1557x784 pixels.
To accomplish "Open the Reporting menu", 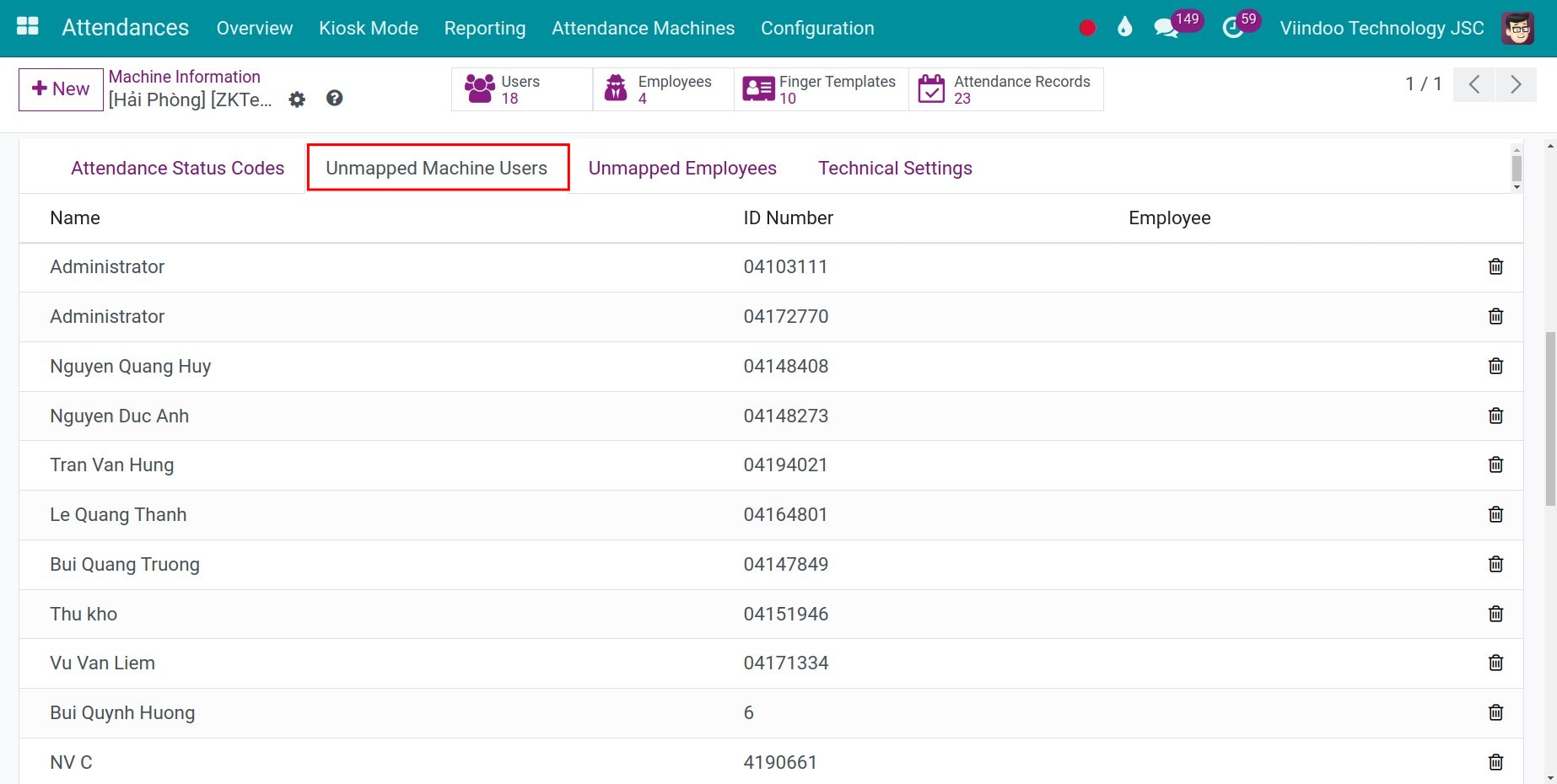I will (484, 28).
